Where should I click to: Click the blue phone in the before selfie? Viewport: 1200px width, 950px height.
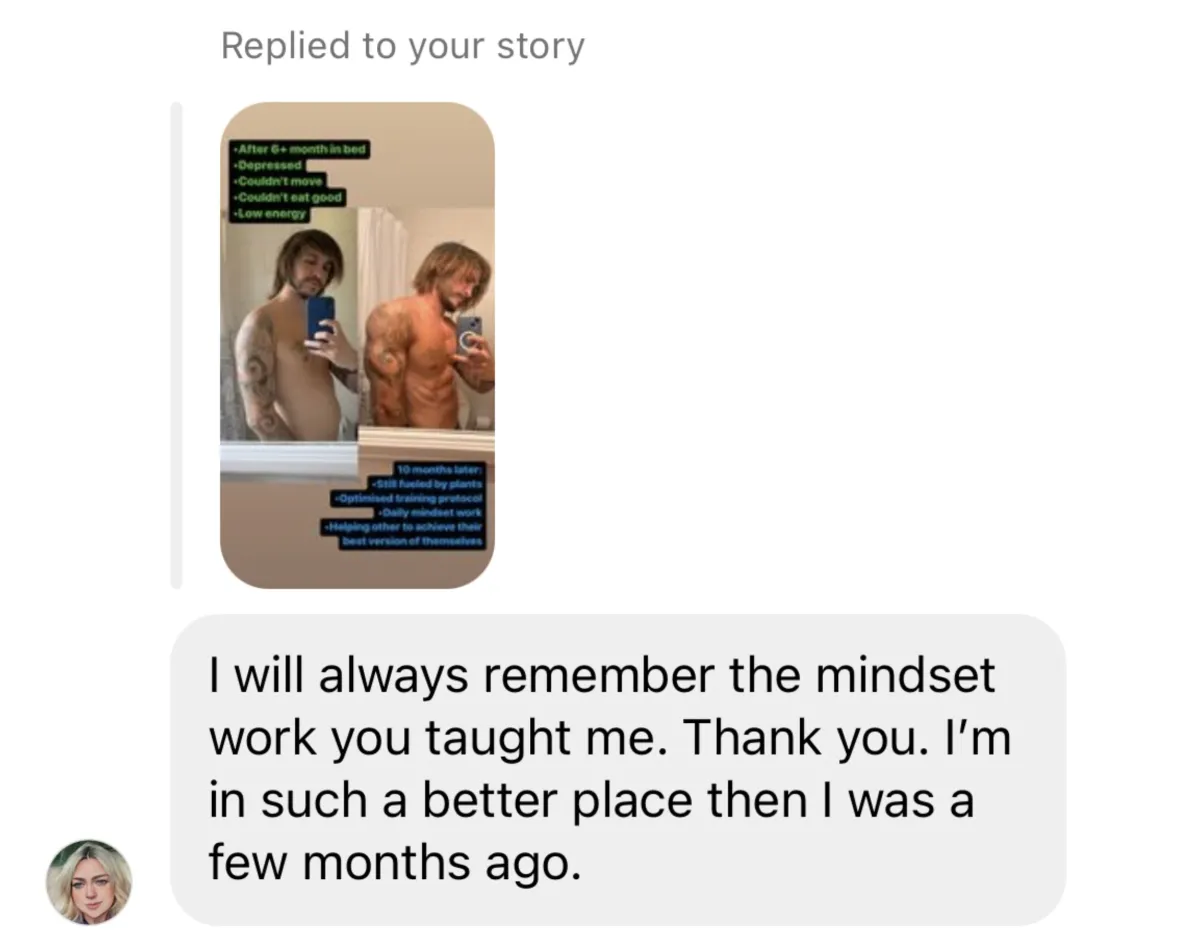click(x=319, y=318)
